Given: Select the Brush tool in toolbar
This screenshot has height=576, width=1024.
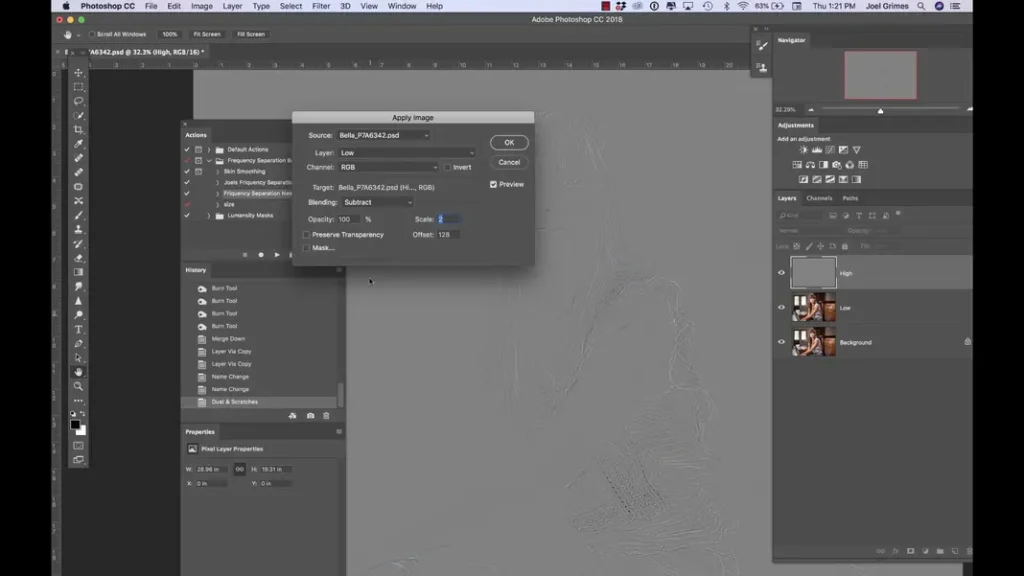Looking at the screenshot, I should coord(78,215).
